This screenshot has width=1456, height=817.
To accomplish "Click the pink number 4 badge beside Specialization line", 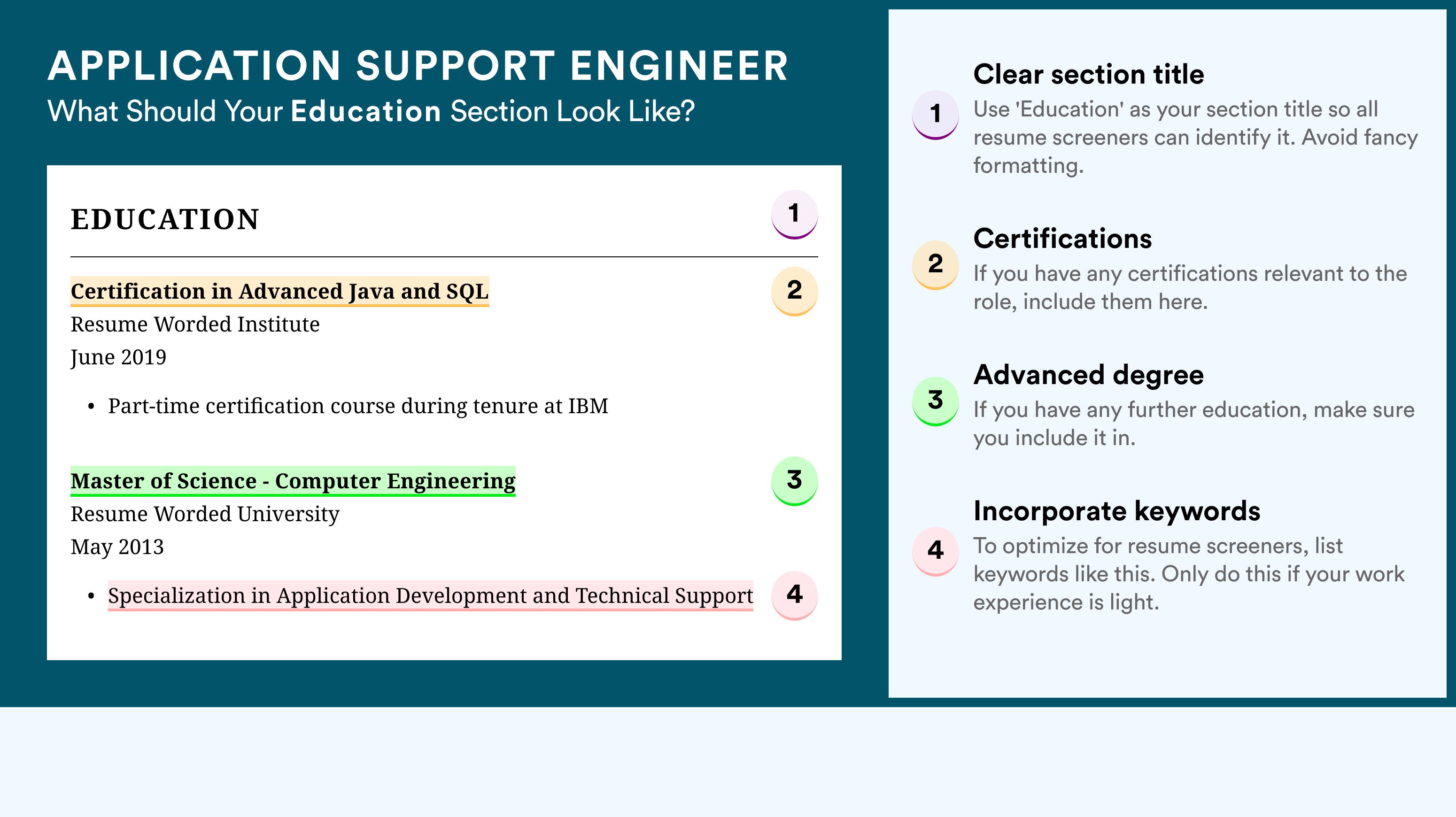I will [794, 595].
